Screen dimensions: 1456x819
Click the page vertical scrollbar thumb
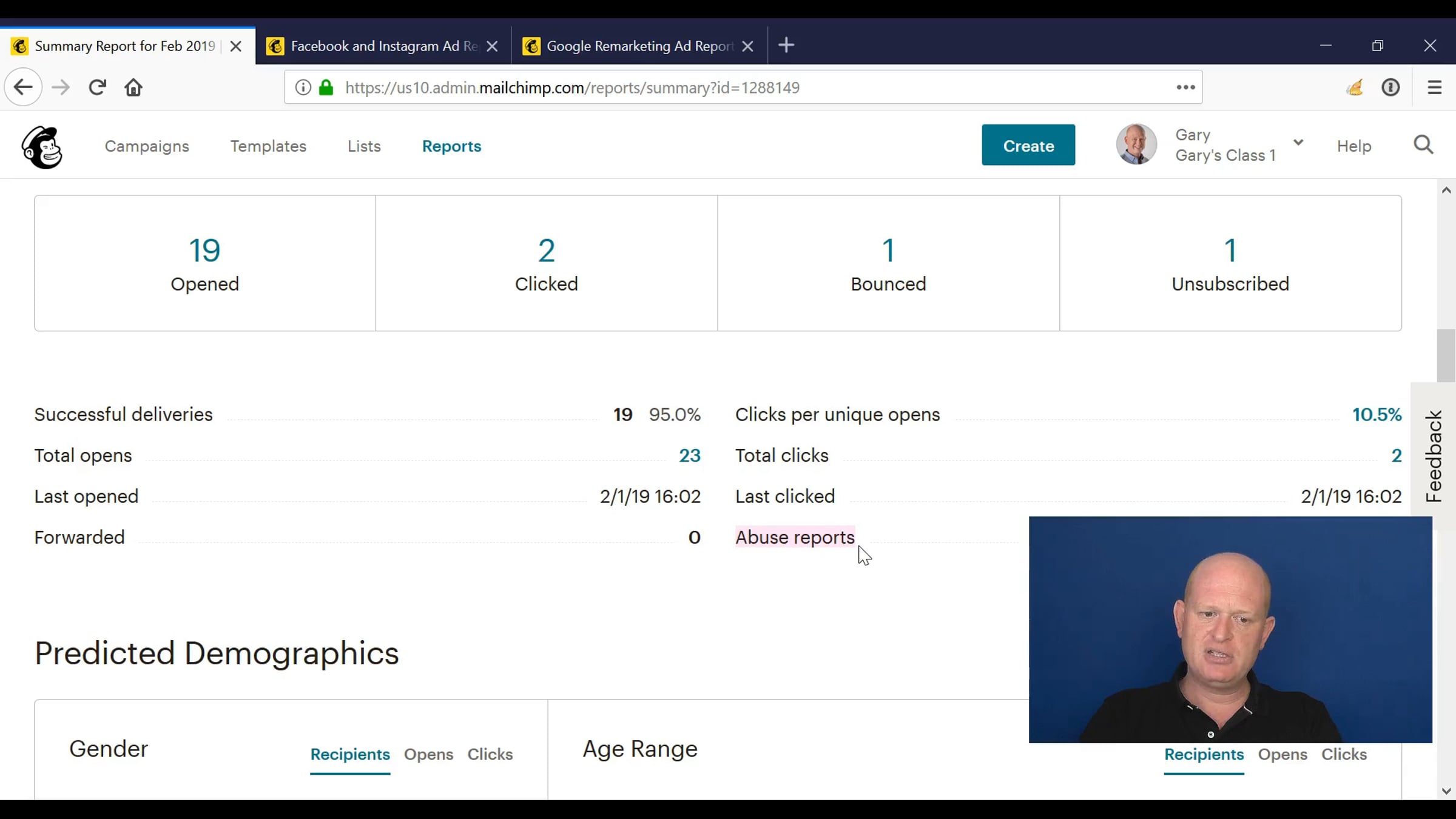(1446, 356)
